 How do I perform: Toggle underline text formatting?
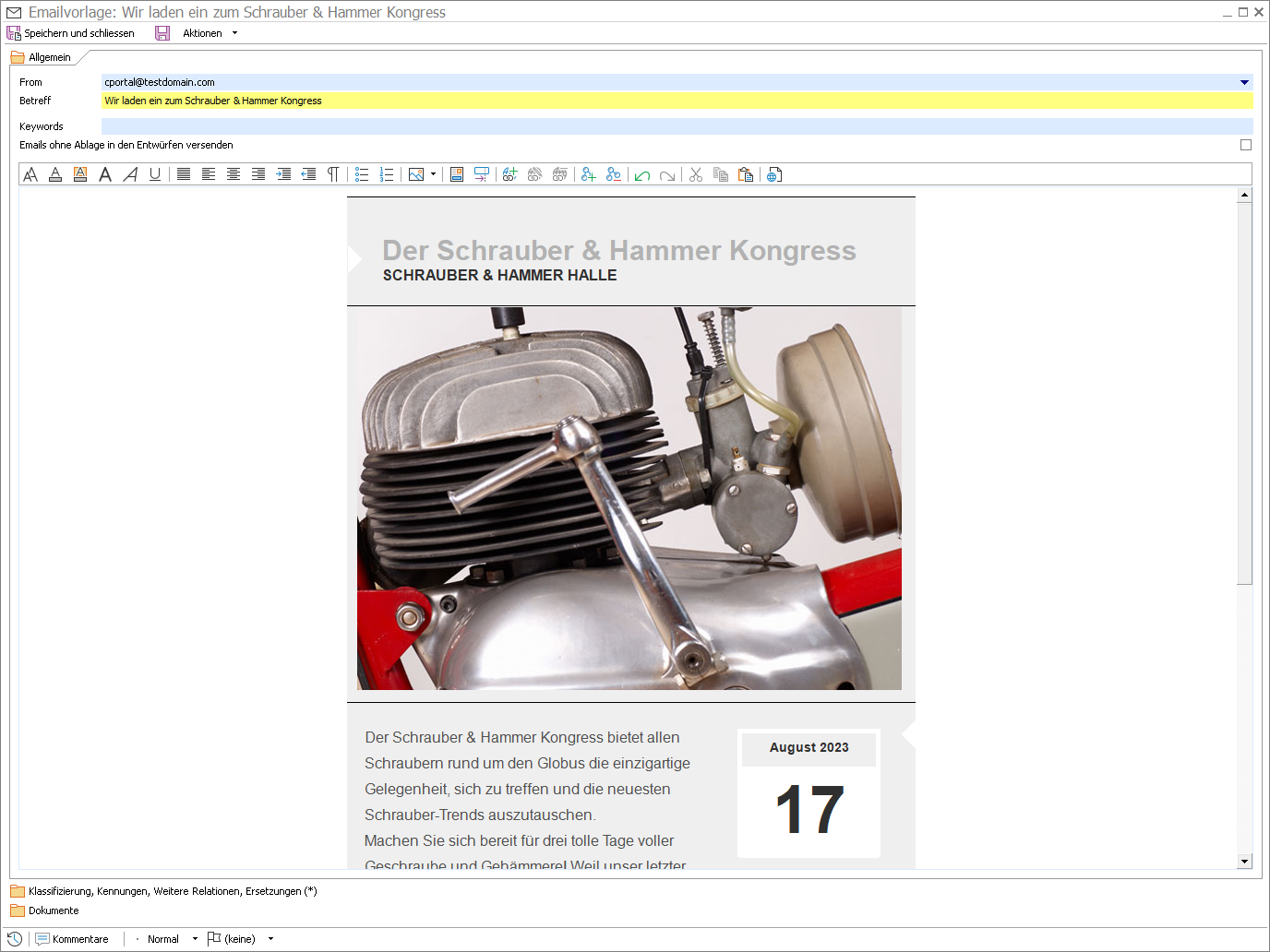pyautogui.click(x=155, y=174)
